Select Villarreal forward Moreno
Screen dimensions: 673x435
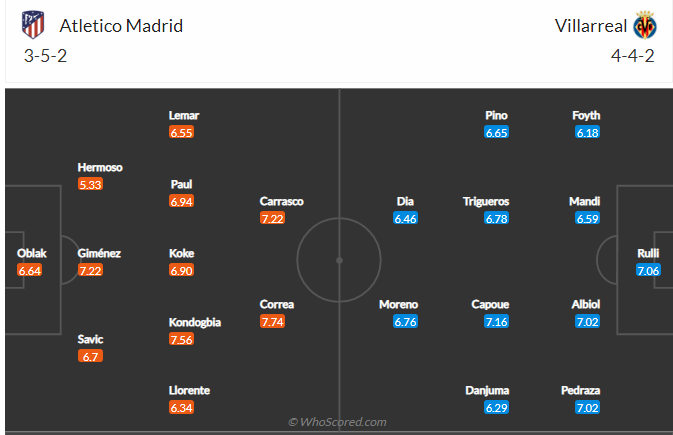(398, 304)
